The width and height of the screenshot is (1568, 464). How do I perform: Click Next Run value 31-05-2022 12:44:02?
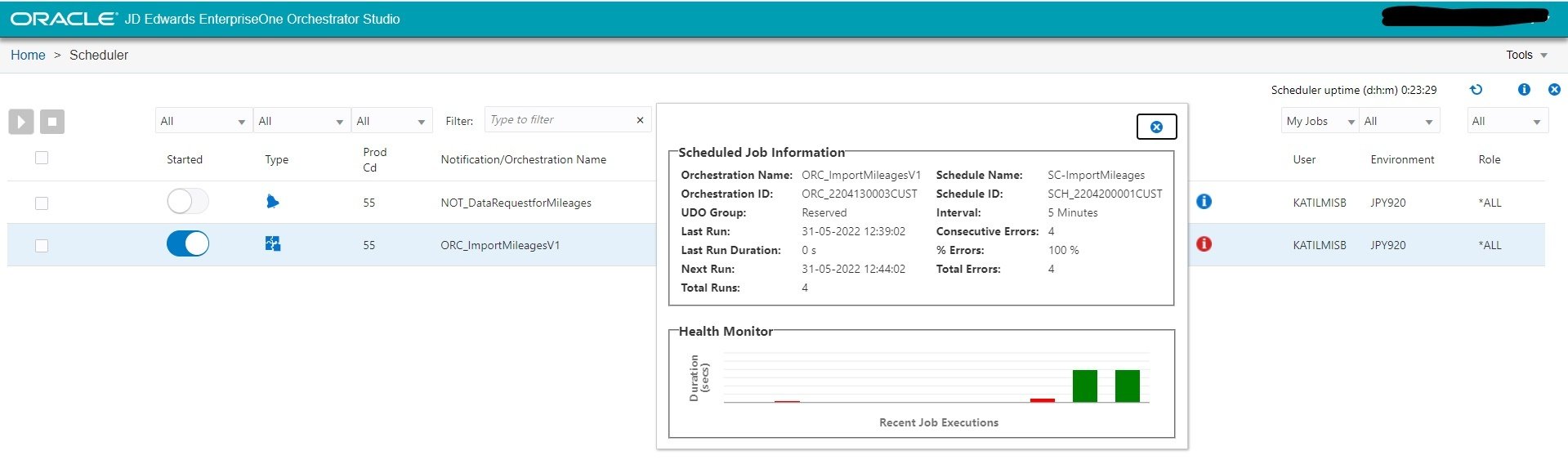click(x=853, y=269)
